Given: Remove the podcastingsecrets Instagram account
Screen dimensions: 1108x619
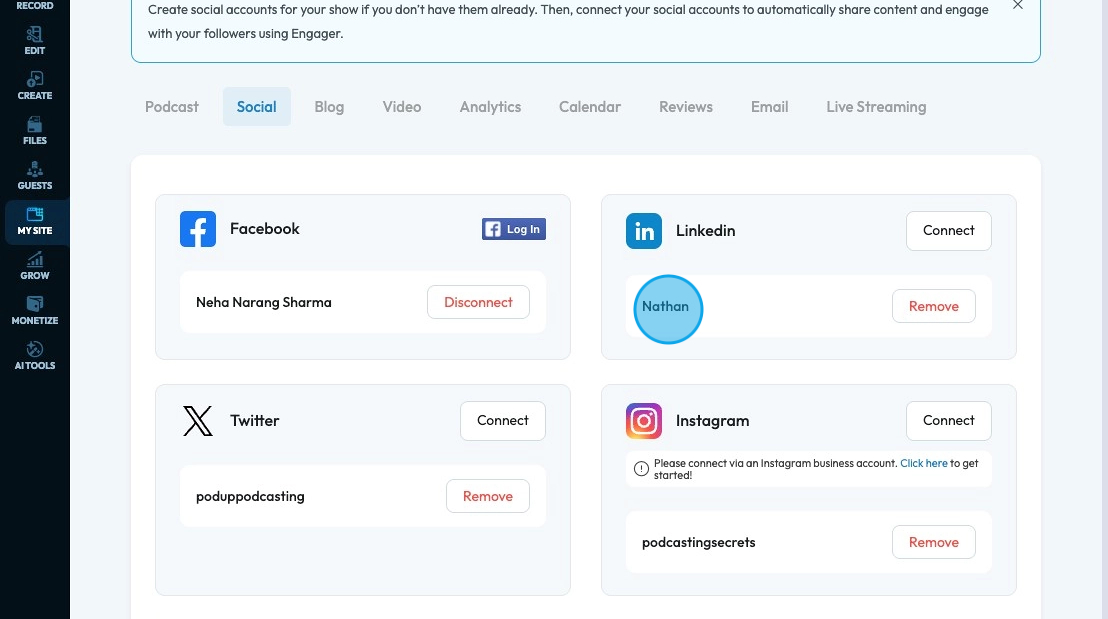Looking at the screenshot, I should tap(933, 542).
